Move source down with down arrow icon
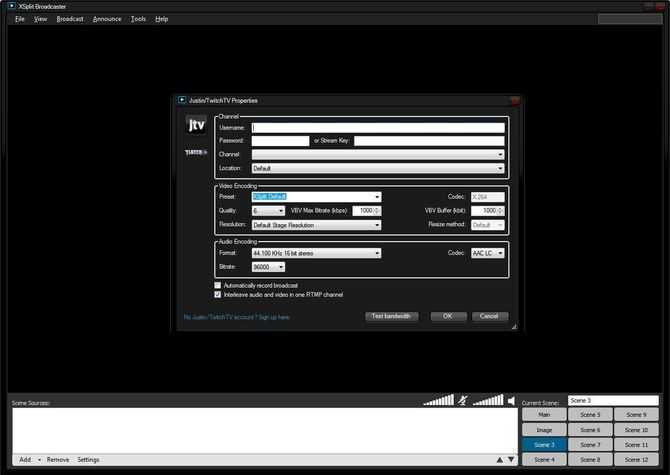Screen dimensions: 670x475 tap(511, 460)
